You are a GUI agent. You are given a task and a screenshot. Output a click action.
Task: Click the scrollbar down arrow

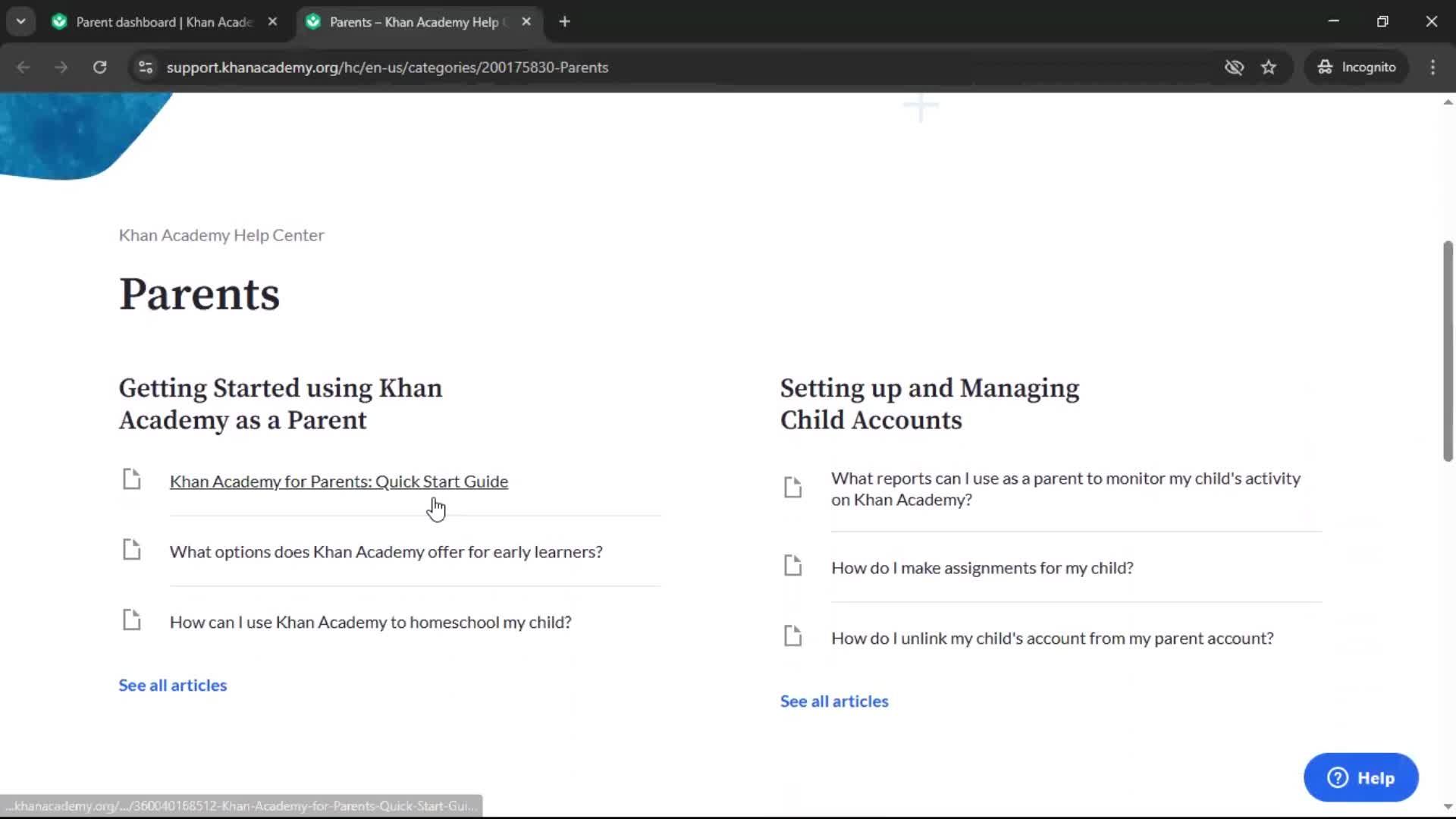[x=1448, y=808]
